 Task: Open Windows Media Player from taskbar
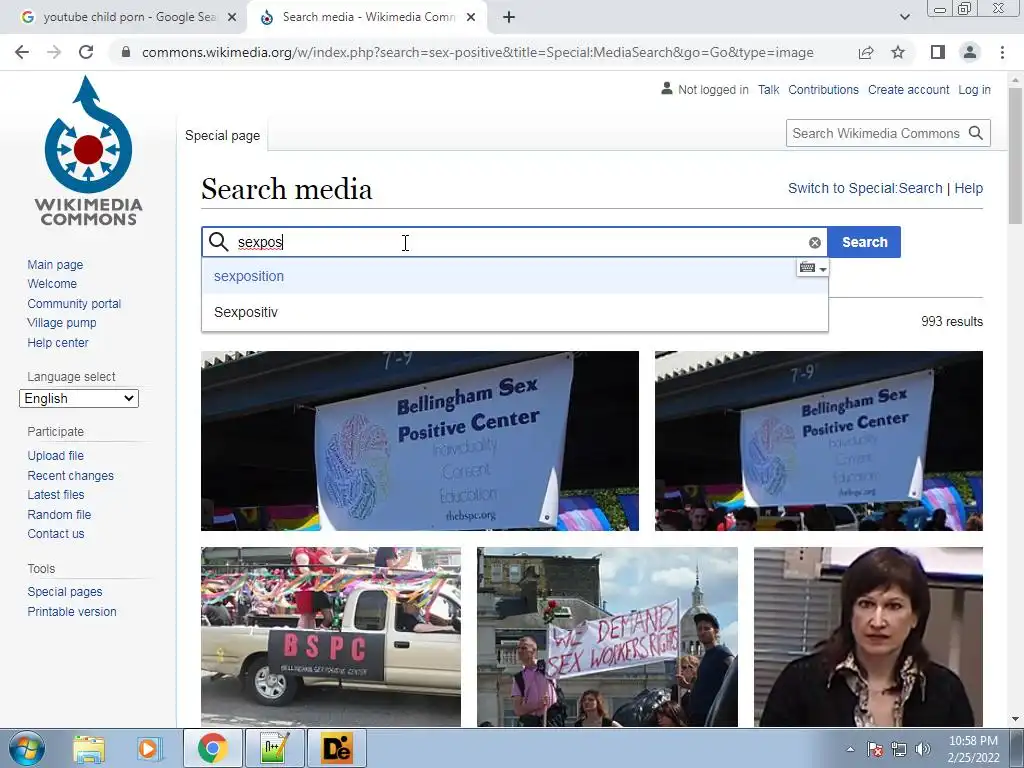[149, 748]
